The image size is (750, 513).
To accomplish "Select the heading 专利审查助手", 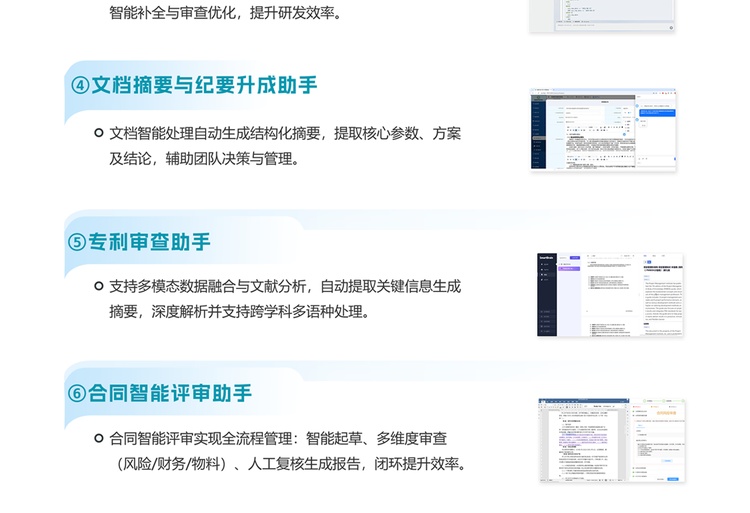I will (149, 242).
